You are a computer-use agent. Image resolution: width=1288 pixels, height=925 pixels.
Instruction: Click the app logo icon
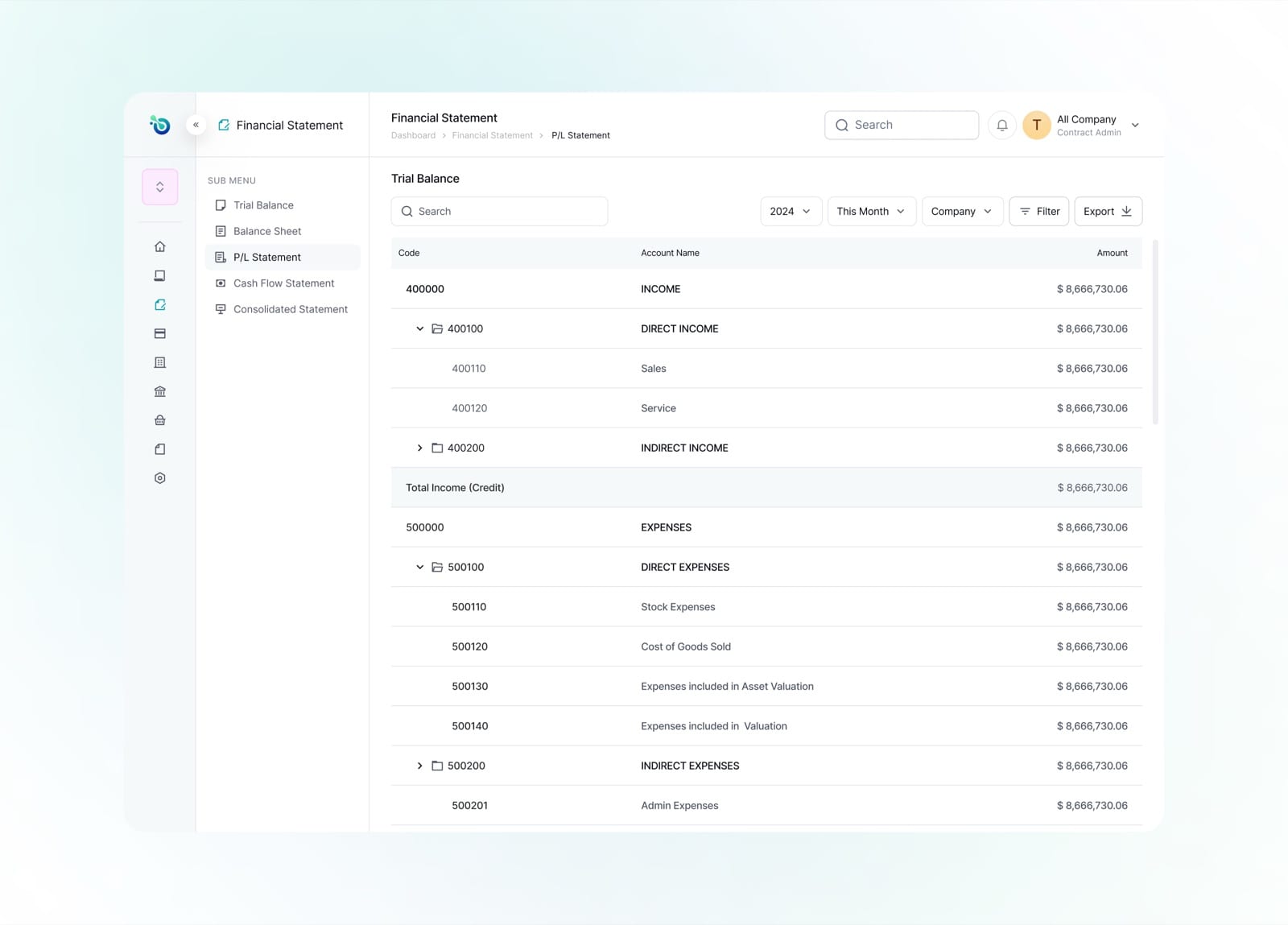click(160, 125)
